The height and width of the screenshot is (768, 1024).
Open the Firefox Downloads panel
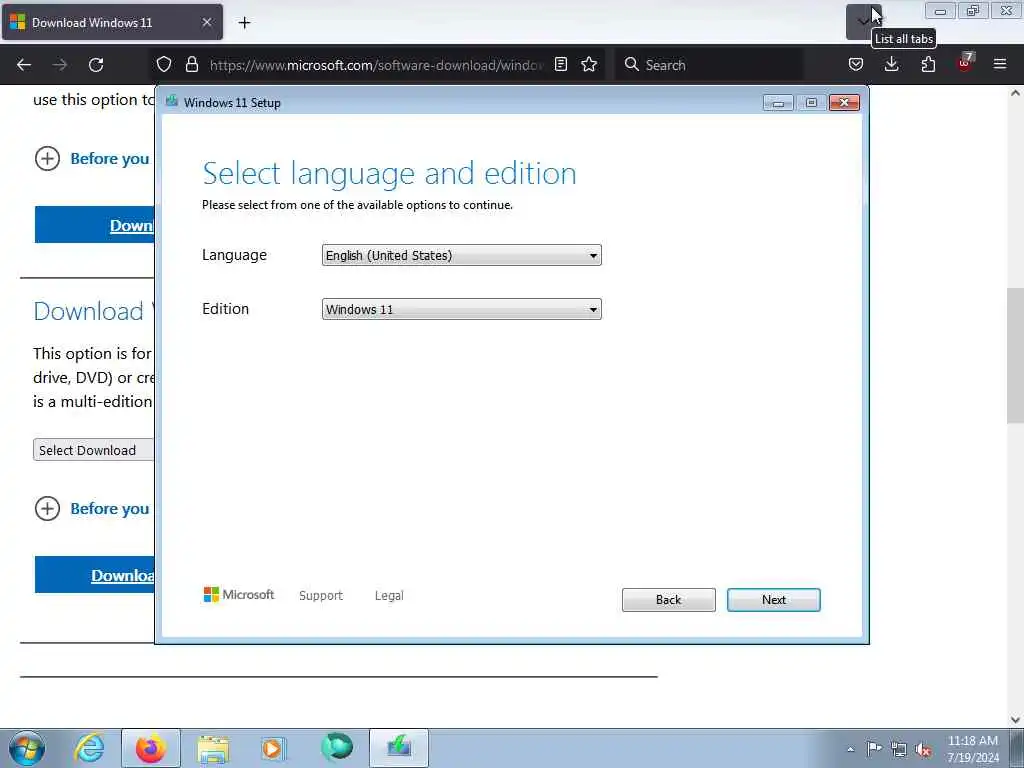[891, 64]
